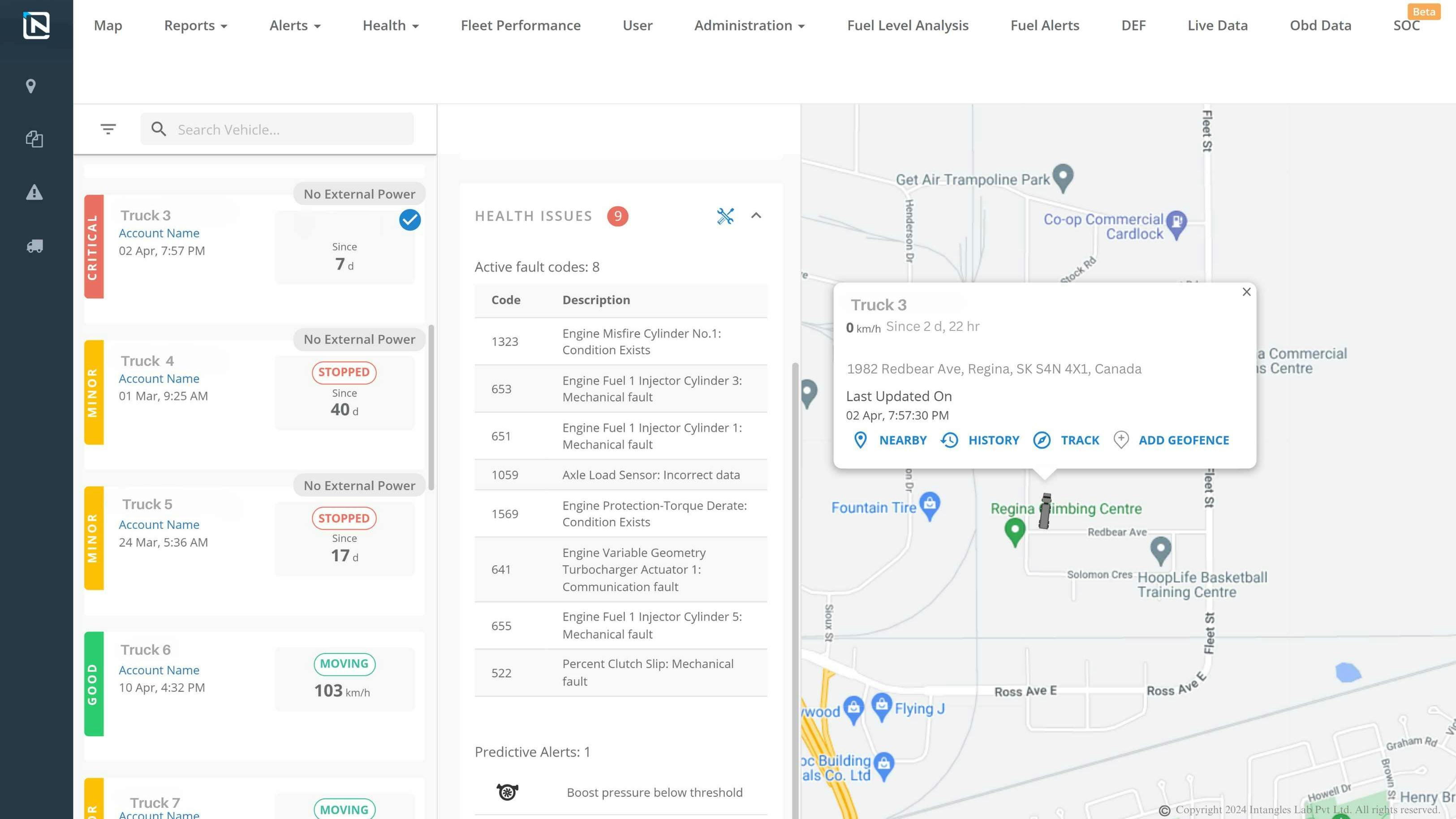Viewport: 1456px width, 819px height.
Task: Open Fuel Level Analysis from the top menu
Action: (907, 26)
